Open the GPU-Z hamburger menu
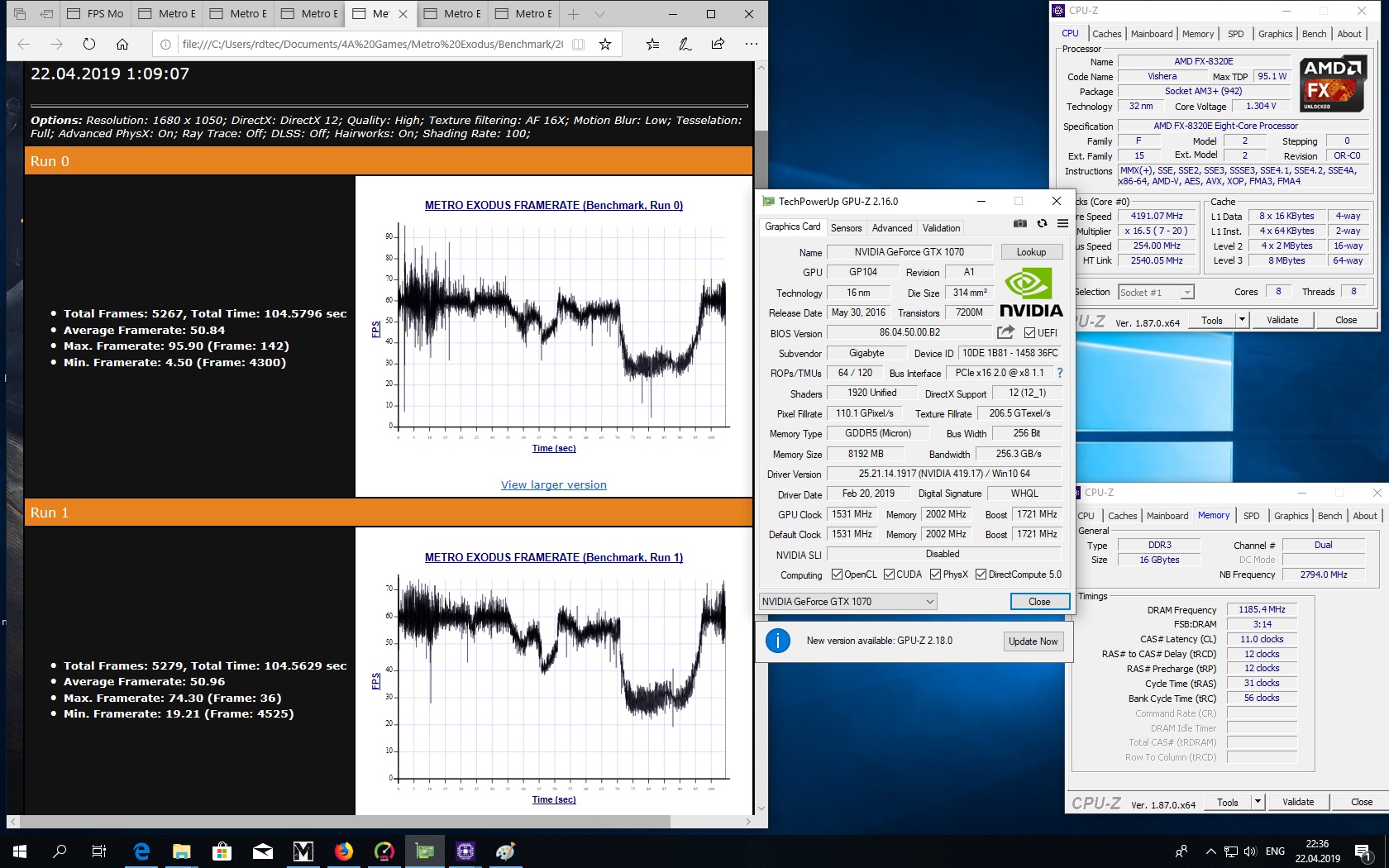The height and width of the screenshot is (868, 1389). point(1062,224)
